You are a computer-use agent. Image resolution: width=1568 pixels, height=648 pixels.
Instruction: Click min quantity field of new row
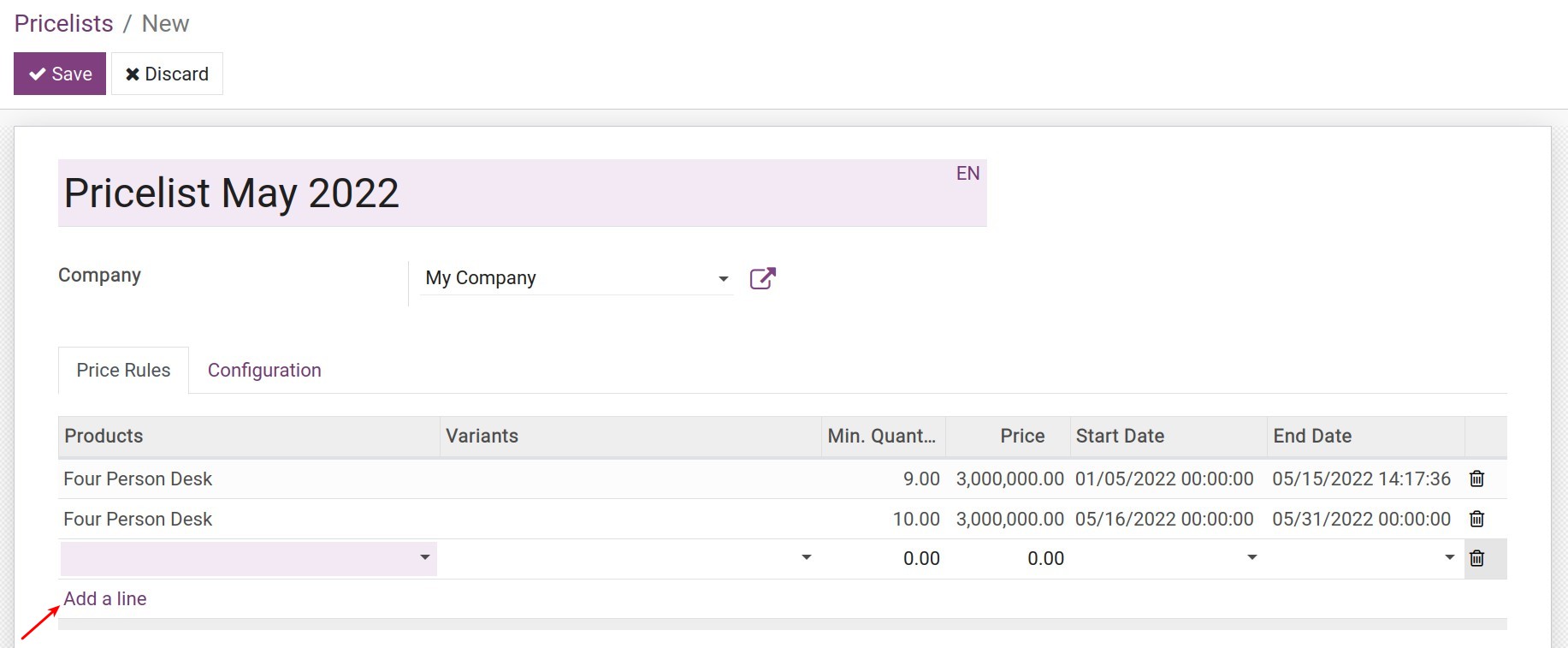[x=883, y=558]
